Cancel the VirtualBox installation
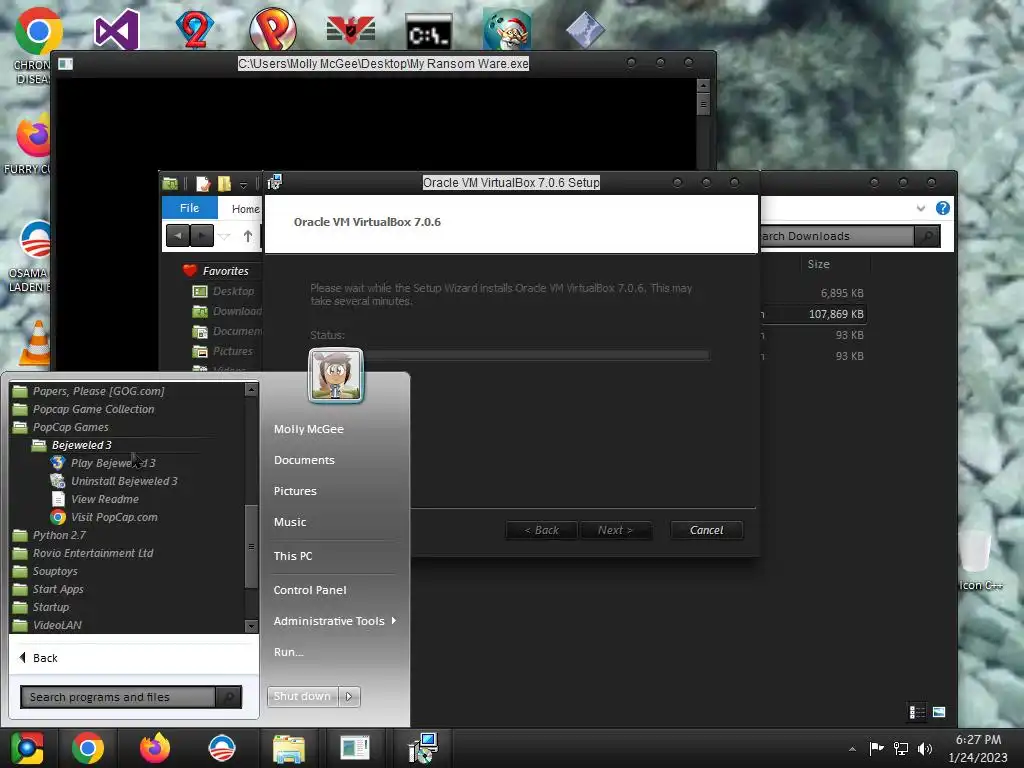 (x=707, y=530)
